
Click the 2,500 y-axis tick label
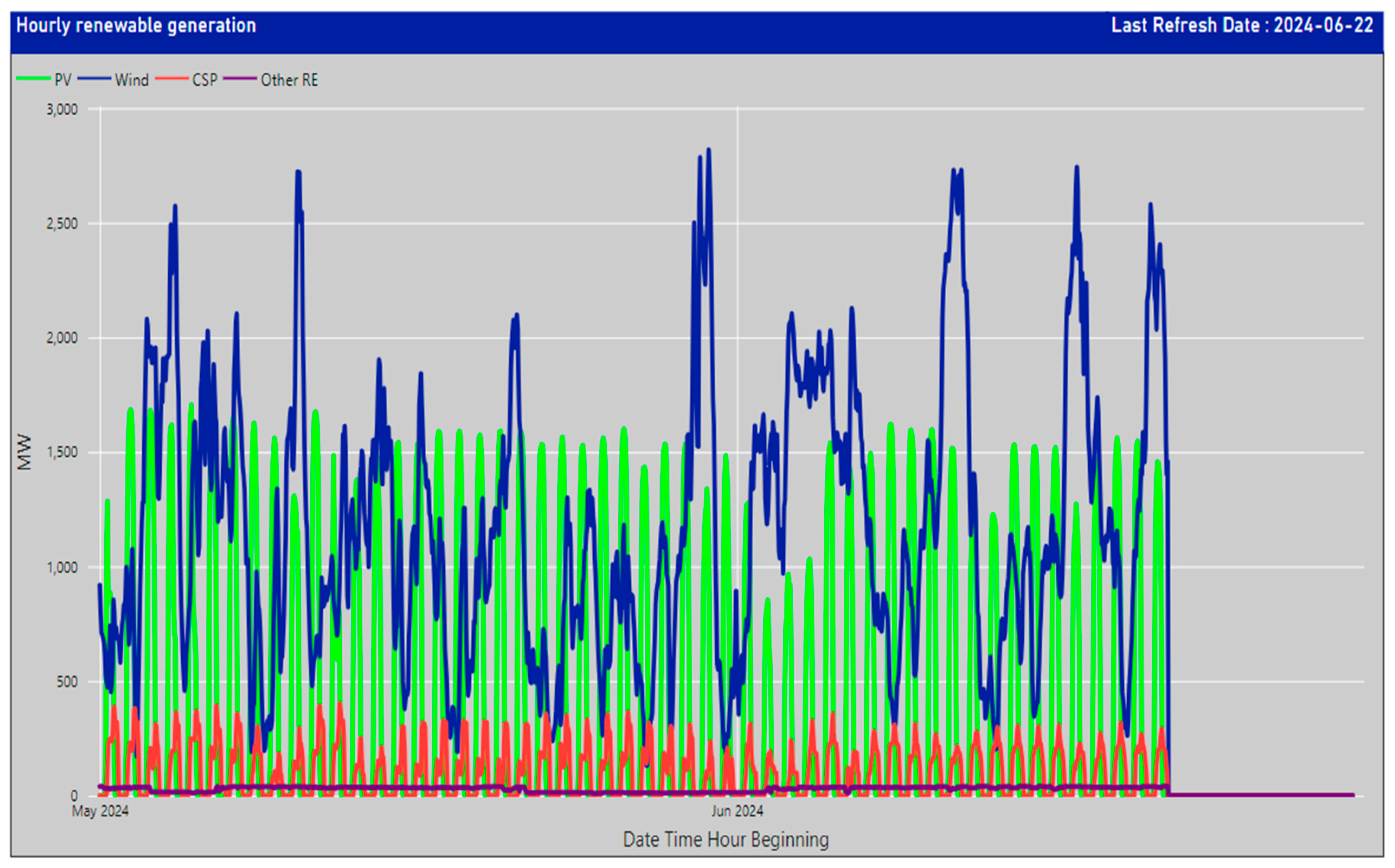[62, 224]
